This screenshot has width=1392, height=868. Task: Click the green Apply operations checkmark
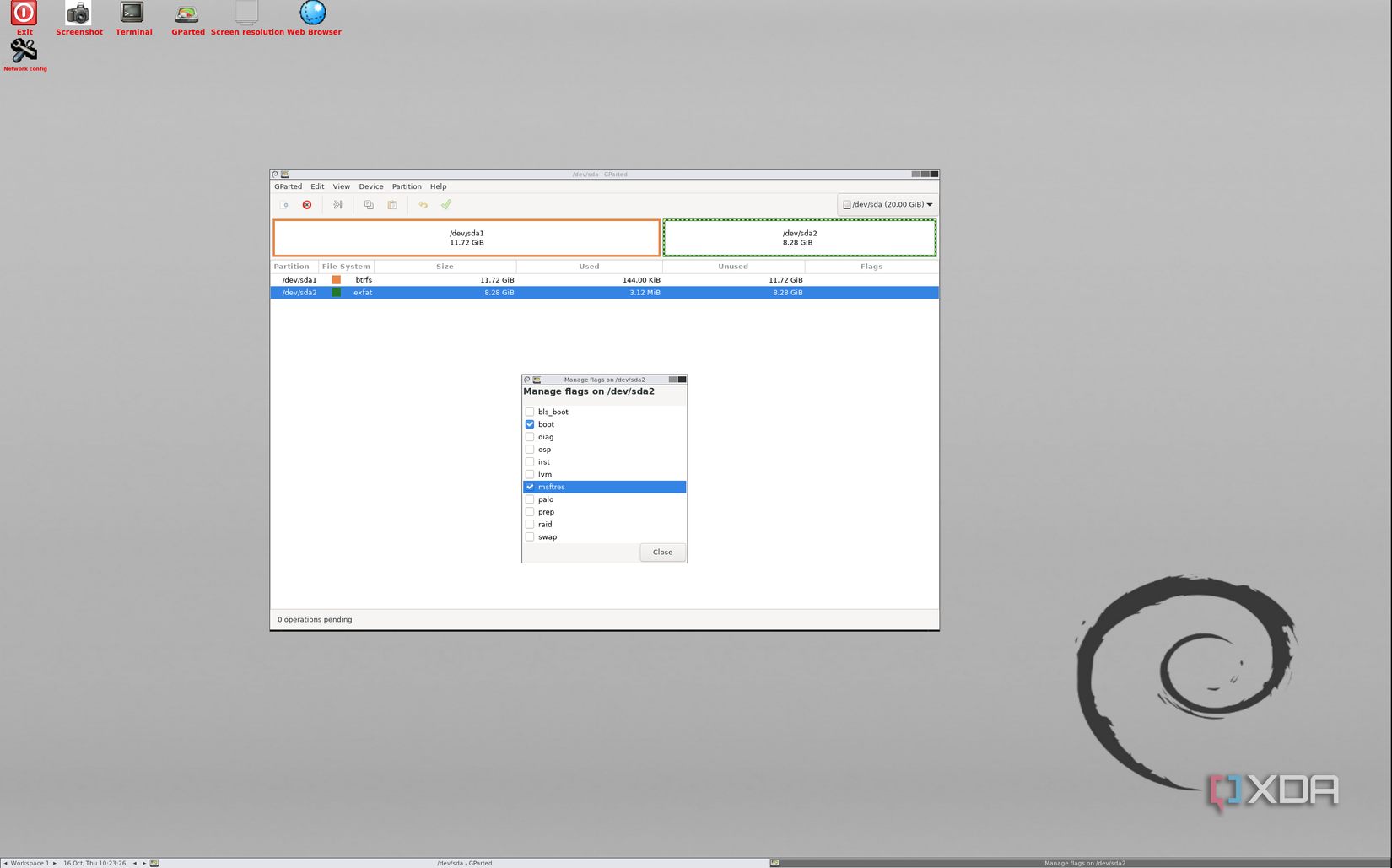[x=446, y=204]
